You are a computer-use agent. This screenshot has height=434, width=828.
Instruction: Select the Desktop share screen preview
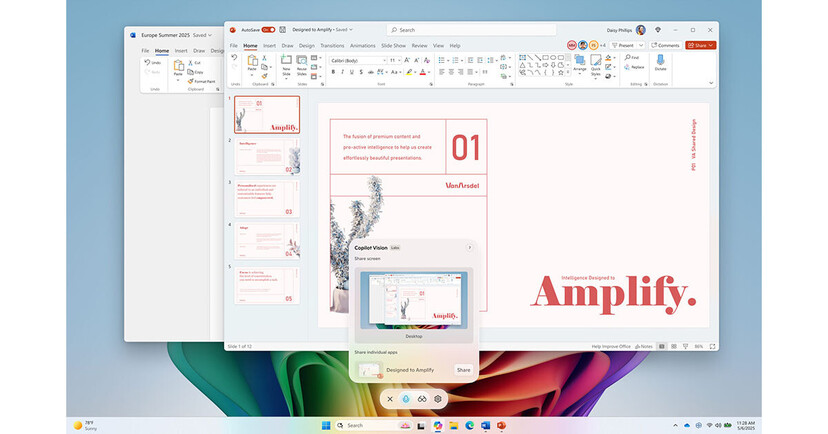(414, 305)
